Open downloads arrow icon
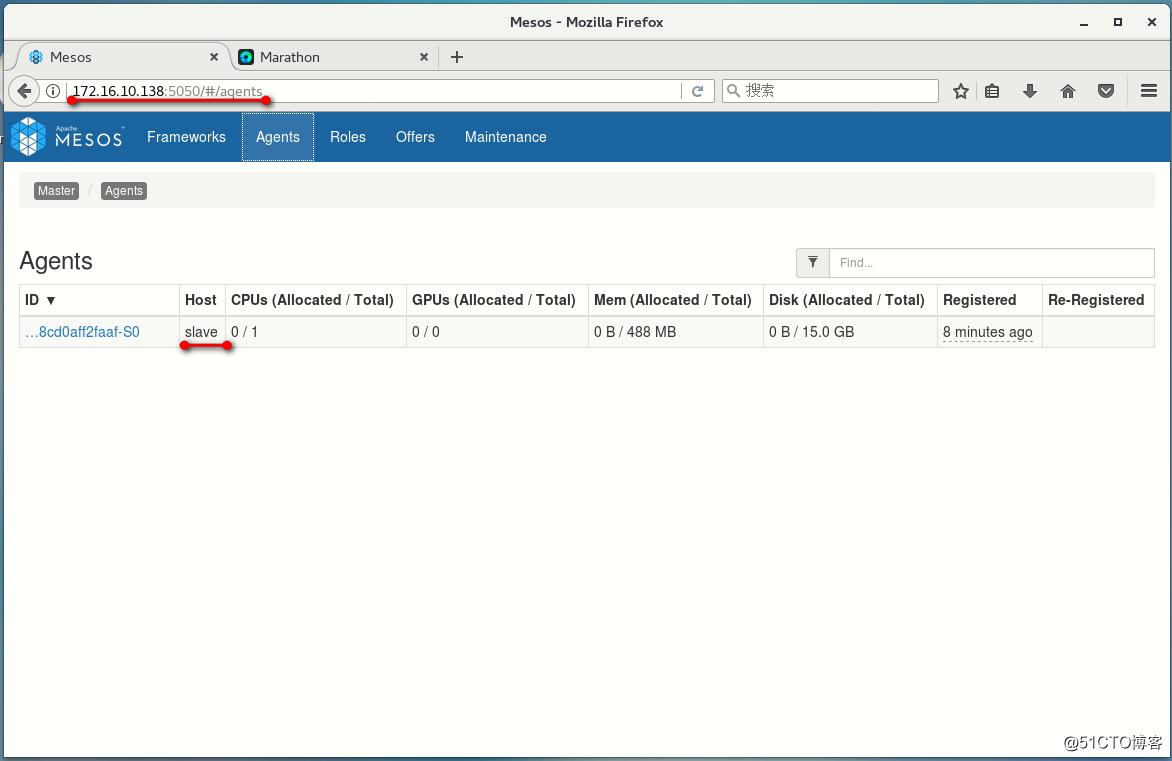The height and width of the screenshot is (761, 1172). tap(1030, 91)
